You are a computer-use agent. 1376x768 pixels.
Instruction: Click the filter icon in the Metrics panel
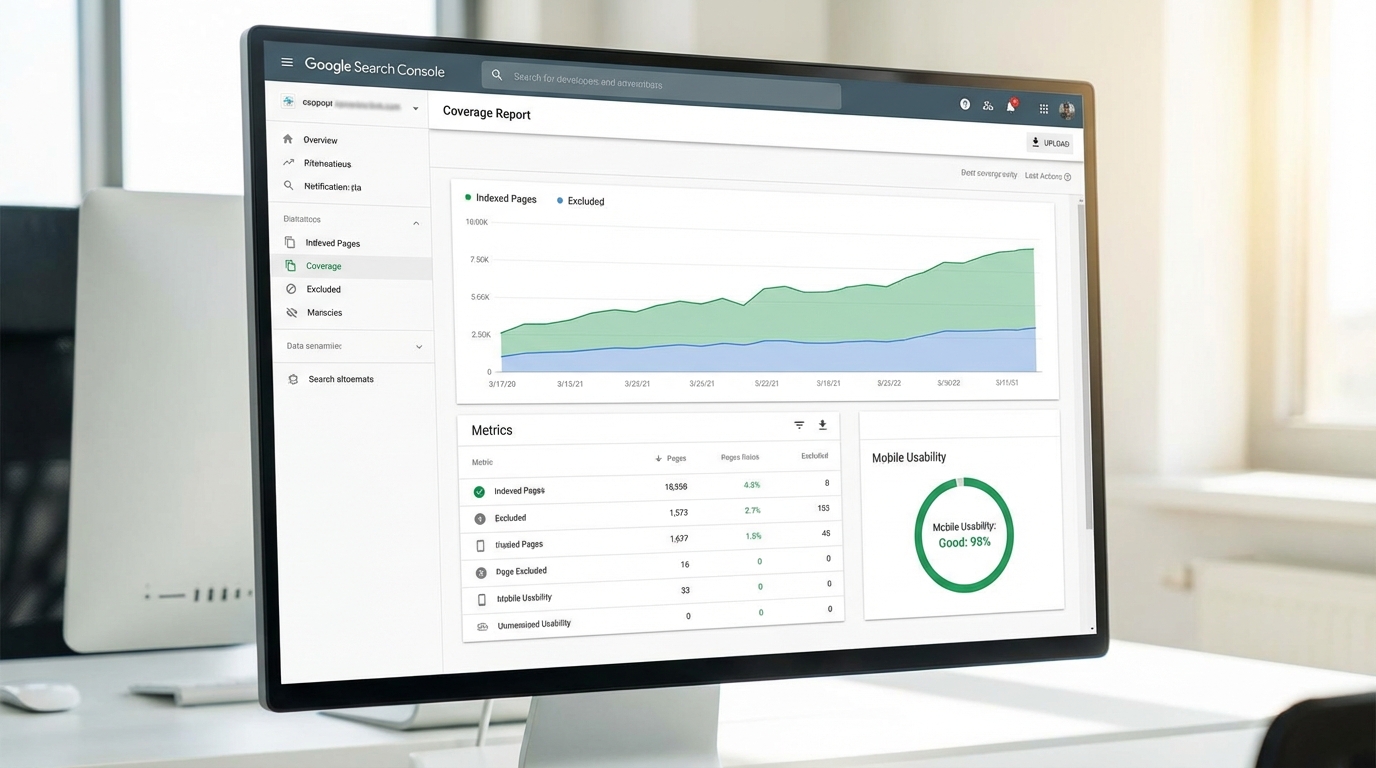pyautogui.click(x=799, y=425)
